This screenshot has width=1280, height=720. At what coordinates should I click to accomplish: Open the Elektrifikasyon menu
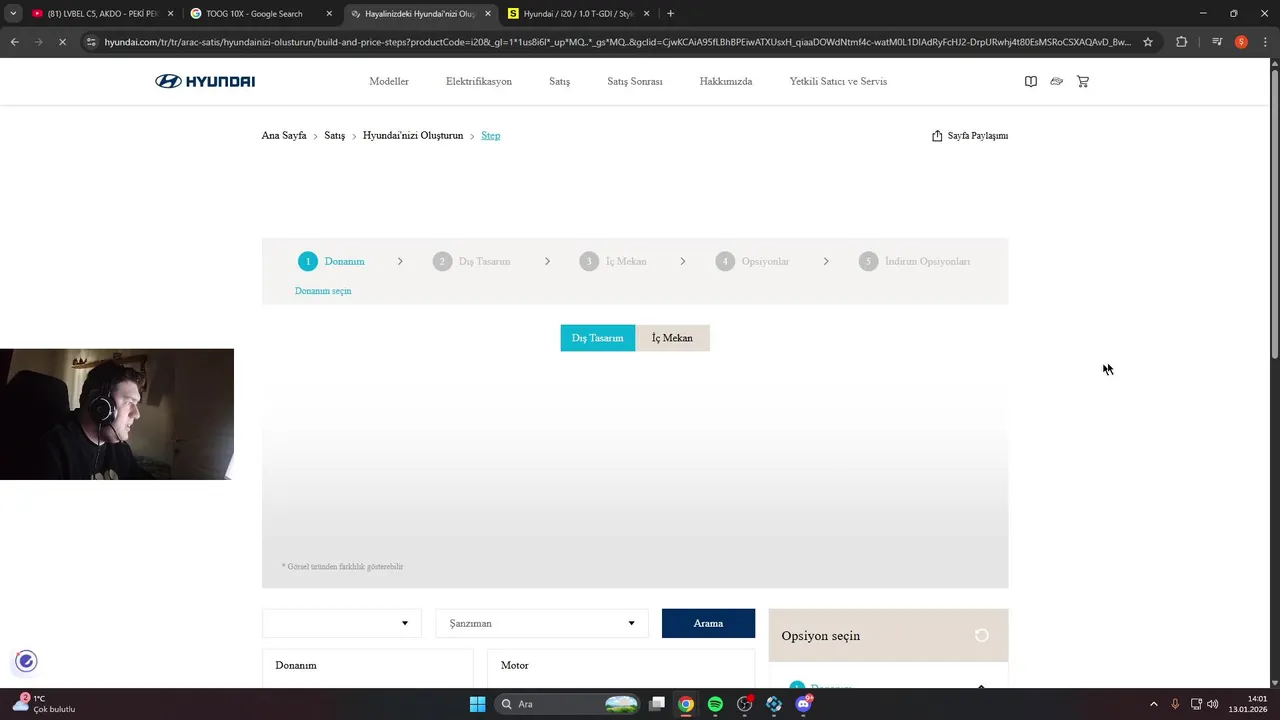[x=479, y=81]
